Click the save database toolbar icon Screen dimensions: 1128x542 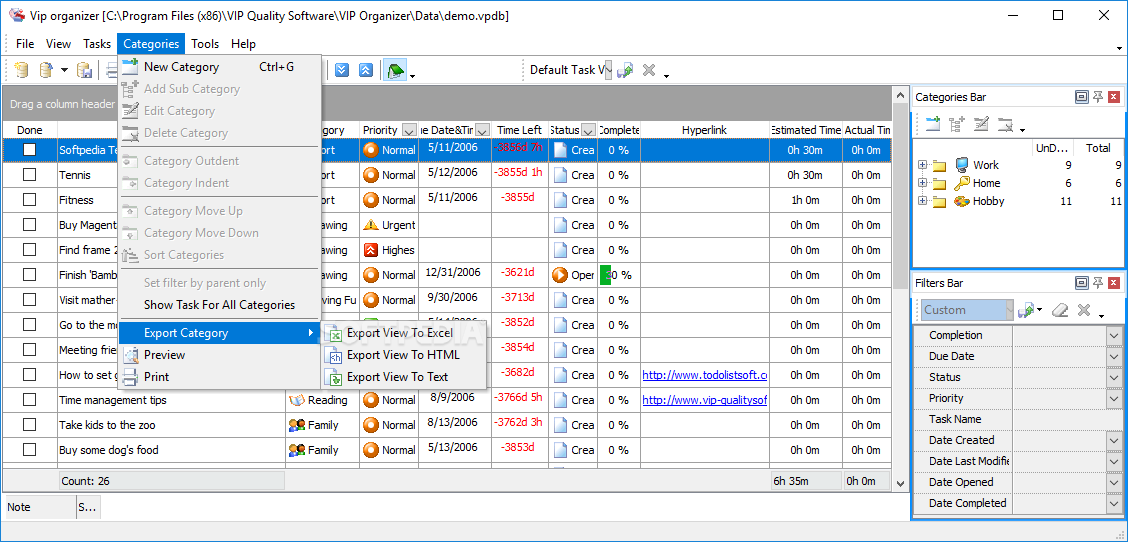[84, 70]
